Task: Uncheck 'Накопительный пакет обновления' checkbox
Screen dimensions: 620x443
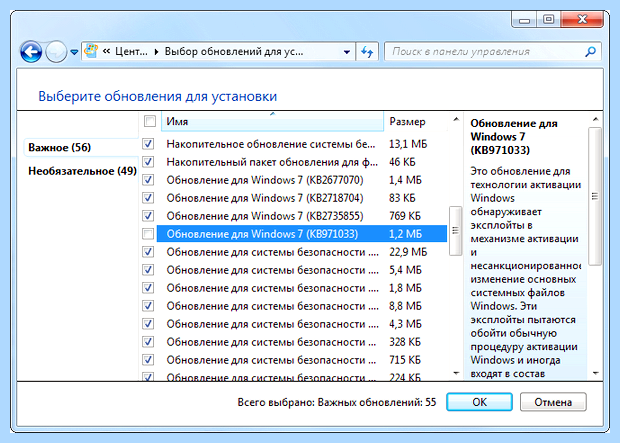Action: (x=148, y=162)
